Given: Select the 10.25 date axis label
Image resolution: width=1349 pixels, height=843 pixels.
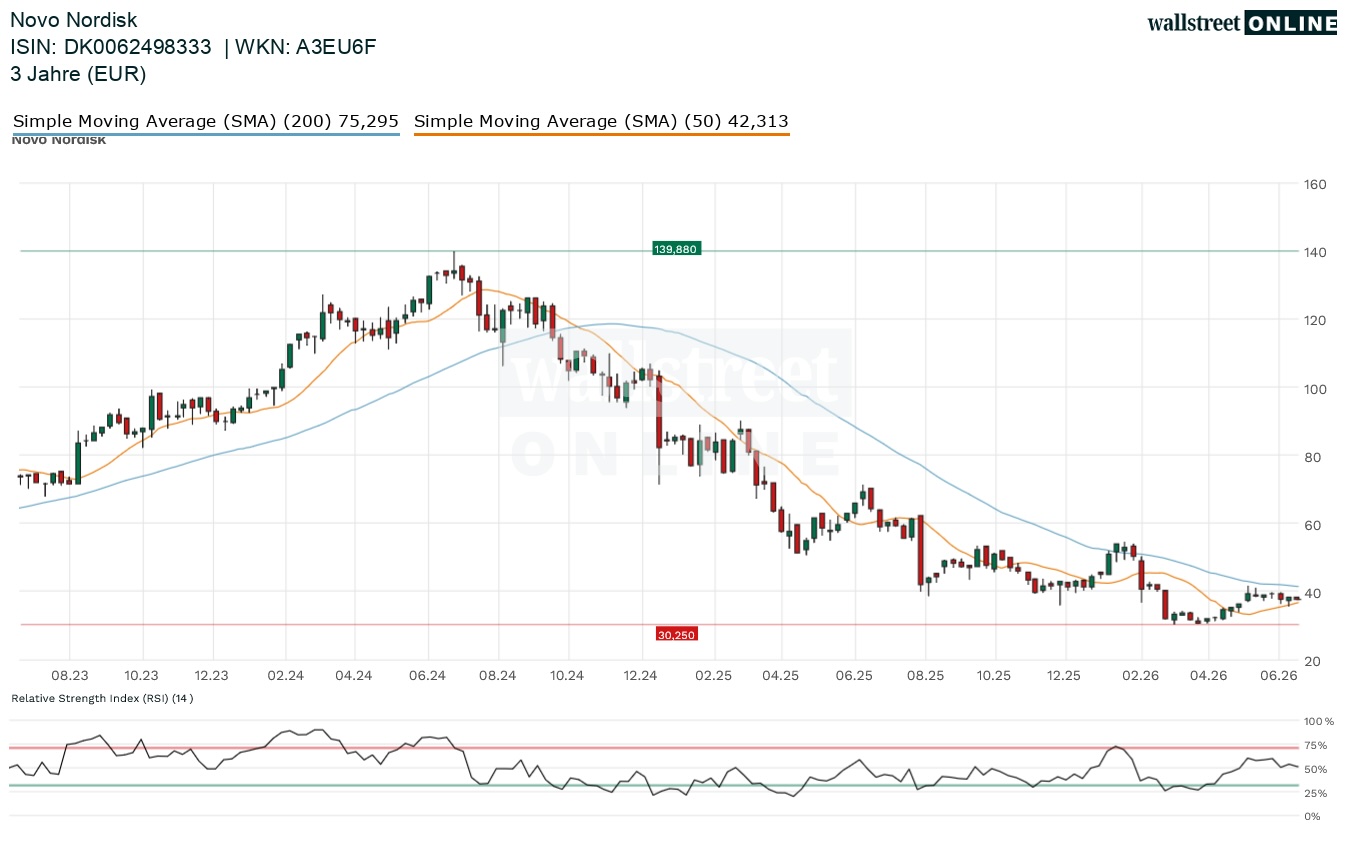Looking at the screenshot, I should pos(995,676).
